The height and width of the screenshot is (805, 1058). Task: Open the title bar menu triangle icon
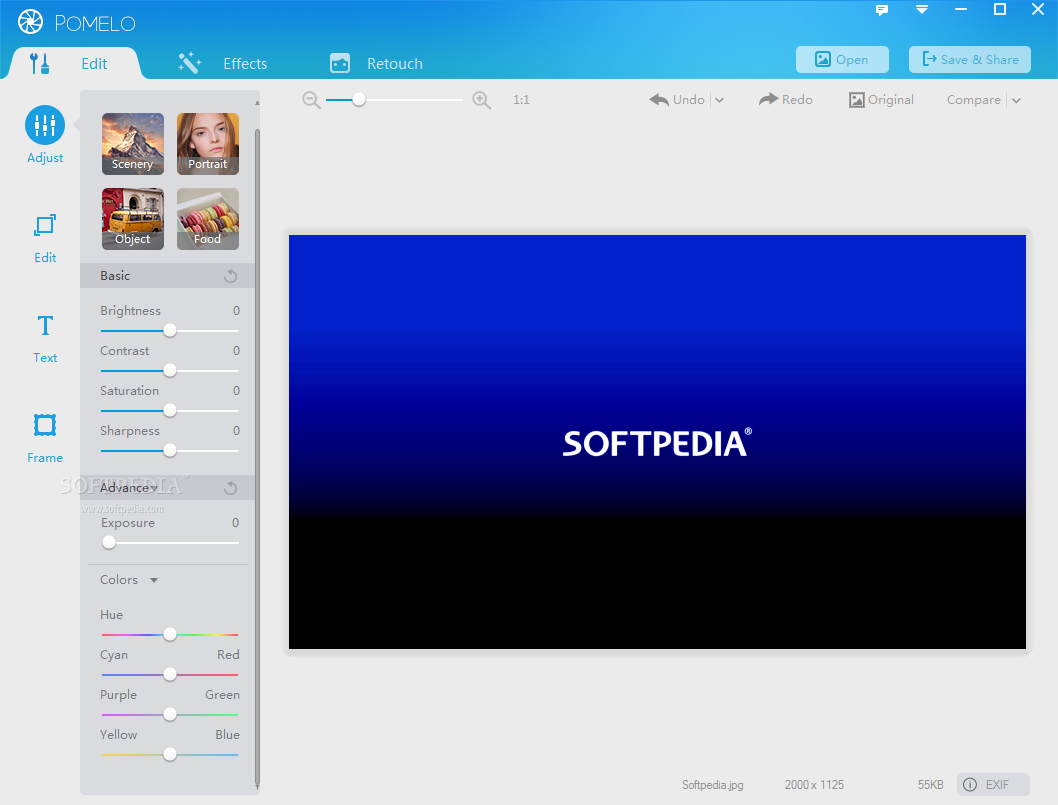[922, 9]
